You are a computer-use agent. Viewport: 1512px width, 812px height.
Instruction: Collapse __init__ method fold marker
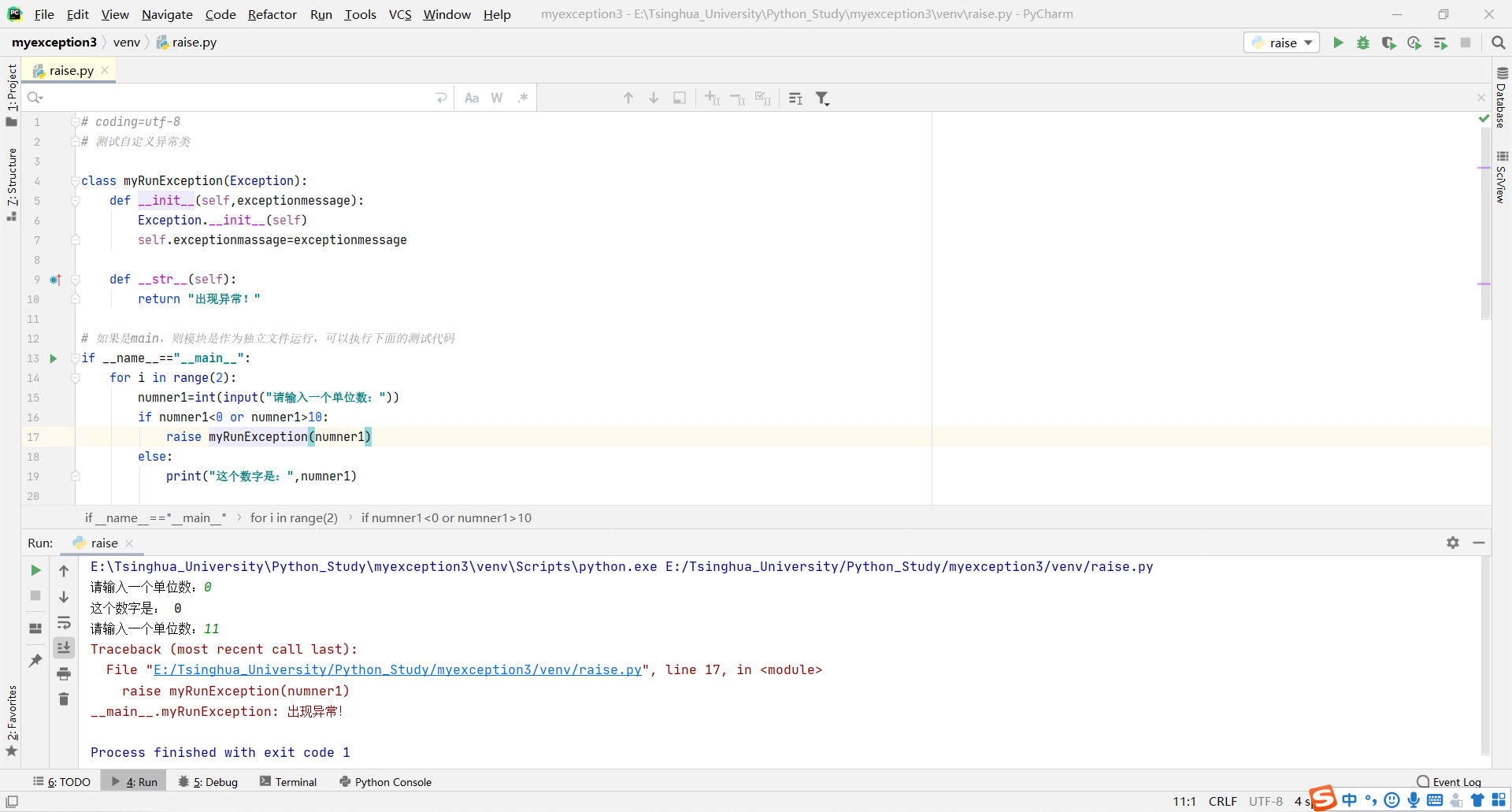[75, 201]
